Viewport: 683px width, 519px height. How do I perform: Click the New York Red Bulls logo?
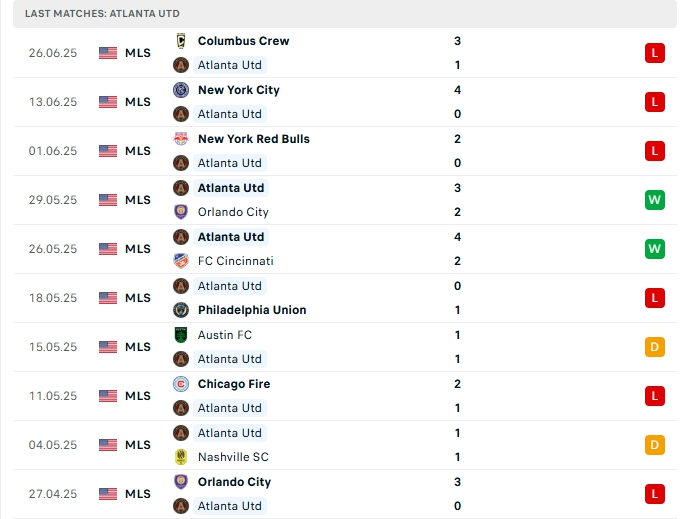pyautogui.click(x=181, y=139)
